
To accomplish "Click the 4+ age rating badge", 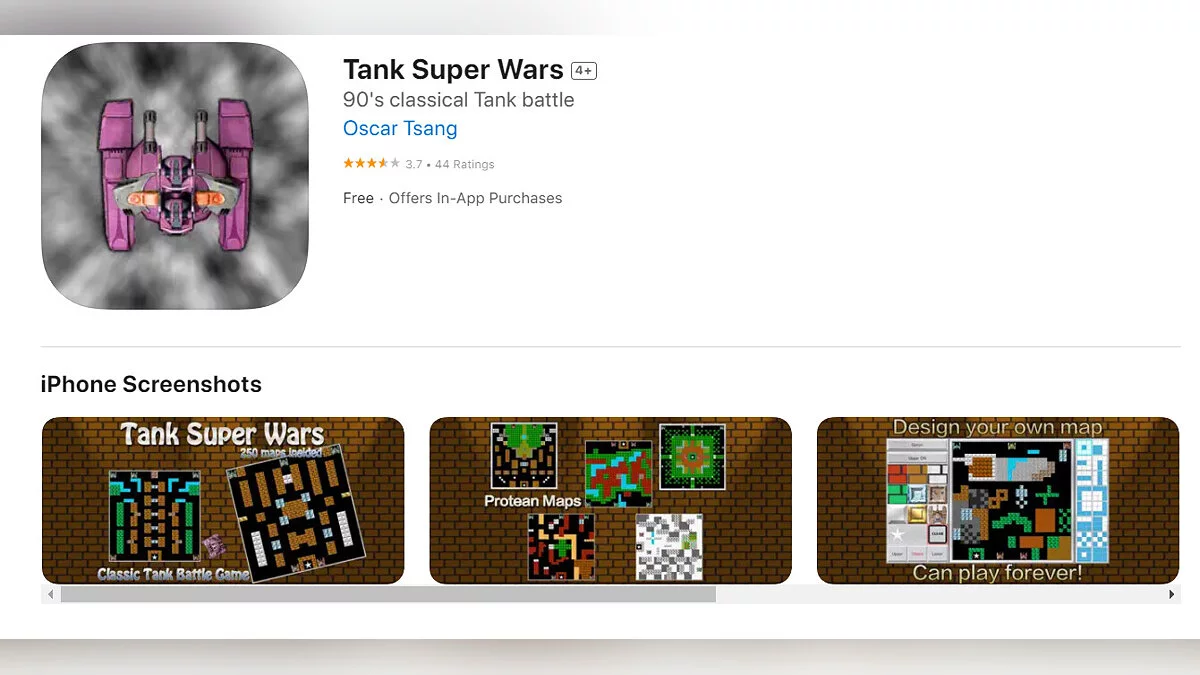I will 584,71.
